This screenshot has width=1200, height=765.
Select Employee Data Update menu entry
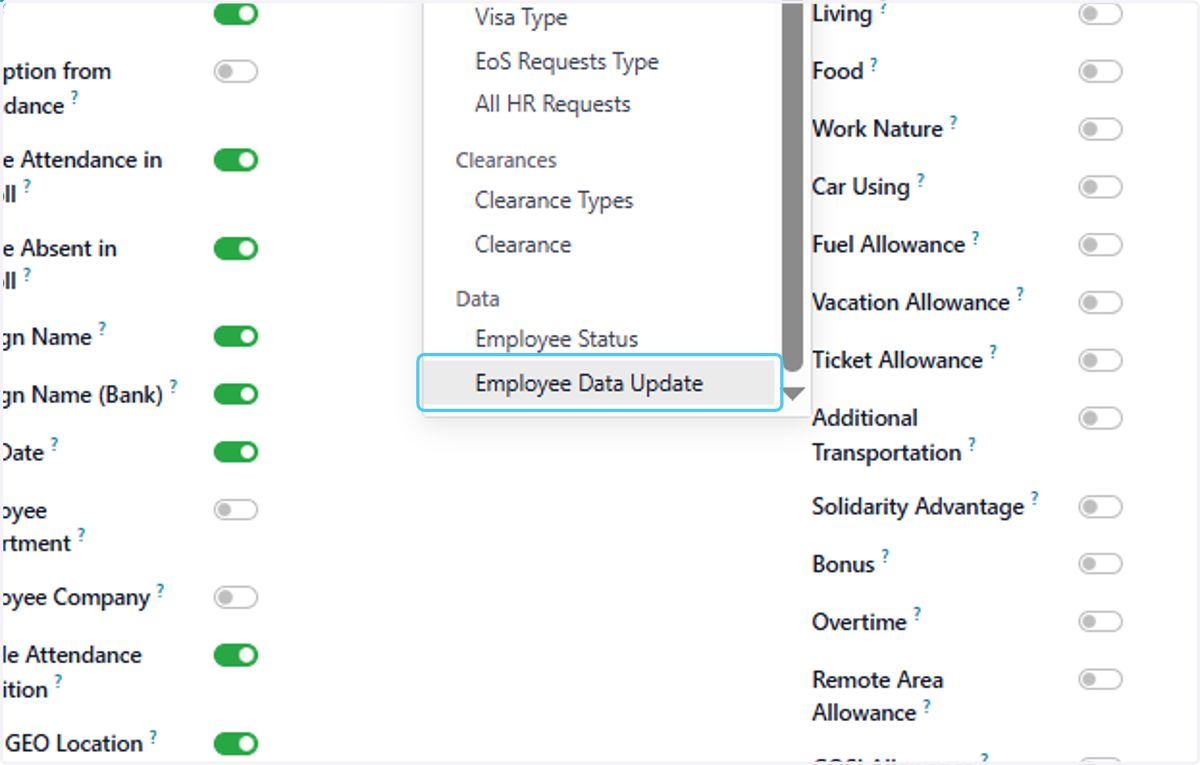tap(598, 383)
